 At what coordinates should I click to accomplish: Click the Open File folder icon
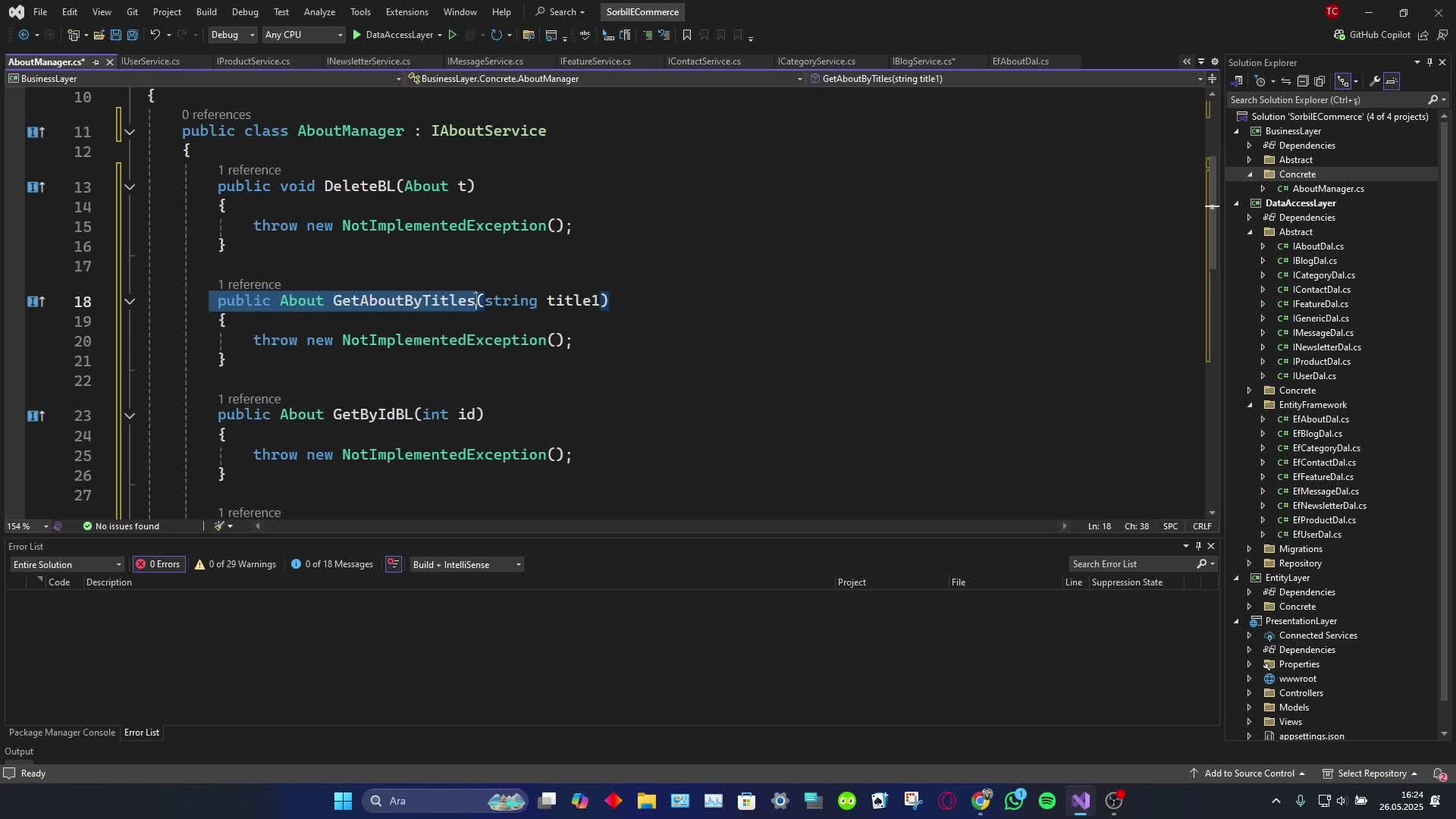pyautogui.click(x=99, y=35)
